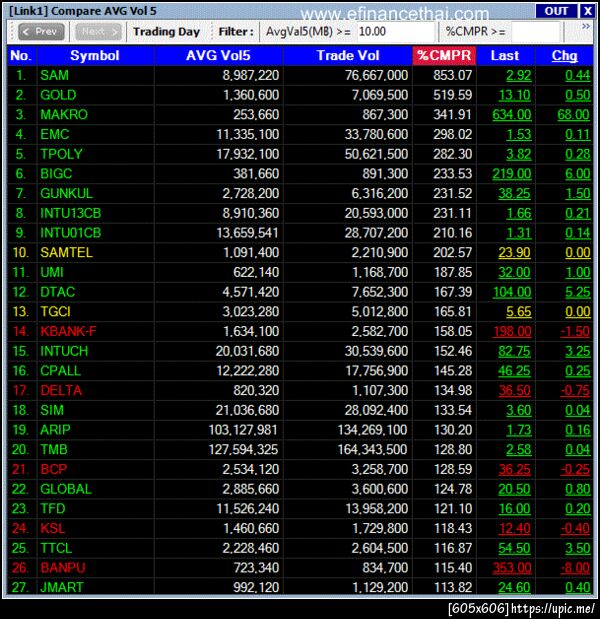This screenshot has width=600, height=619.
Task: Click the Prev navigation button
Action: coord(41,32)
